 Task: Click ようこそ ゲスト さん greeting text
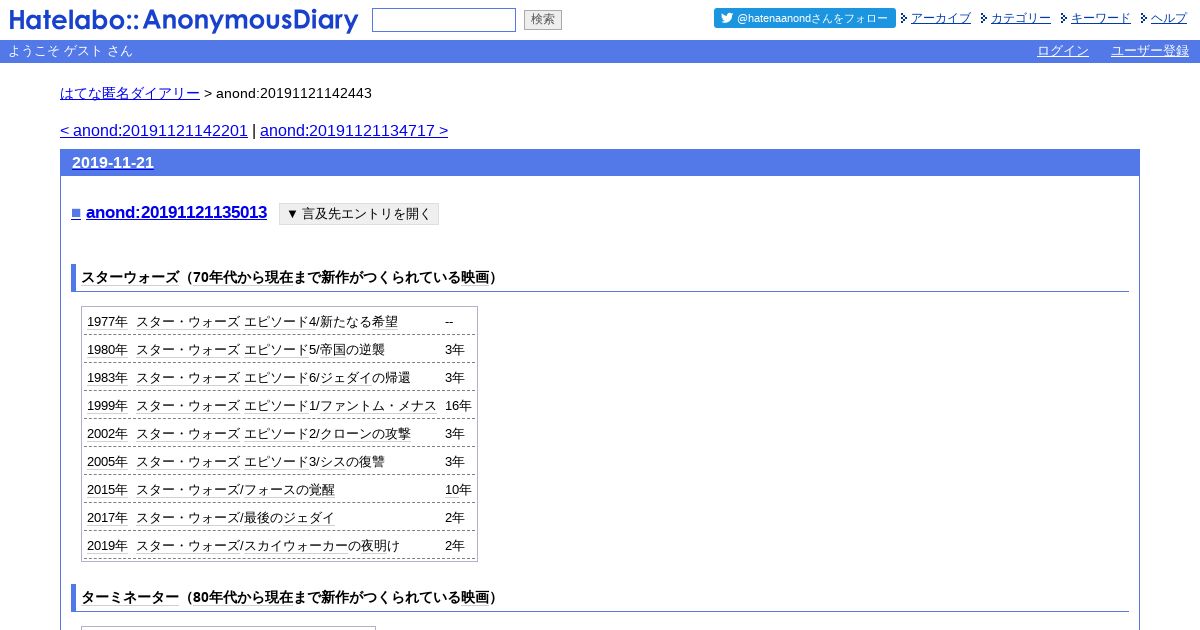(x=70, y=51)
